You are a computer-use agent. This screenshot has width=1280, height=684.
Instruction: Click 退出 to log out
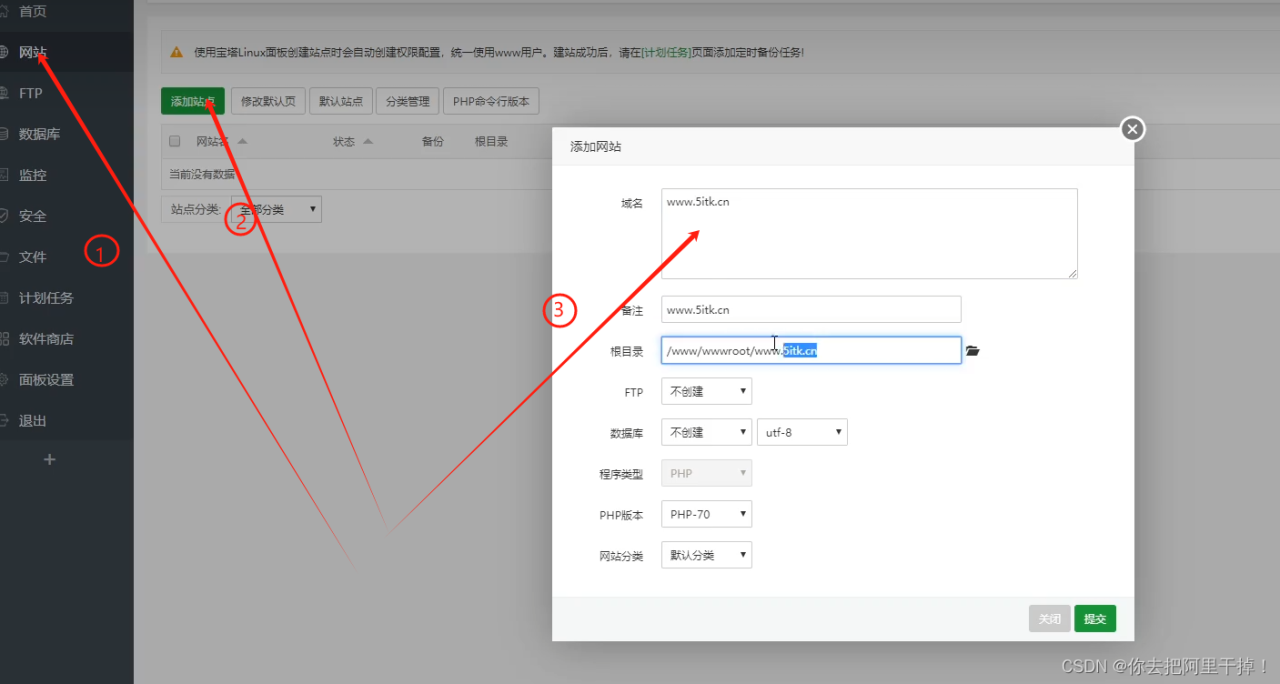click(x=33, y=421)
